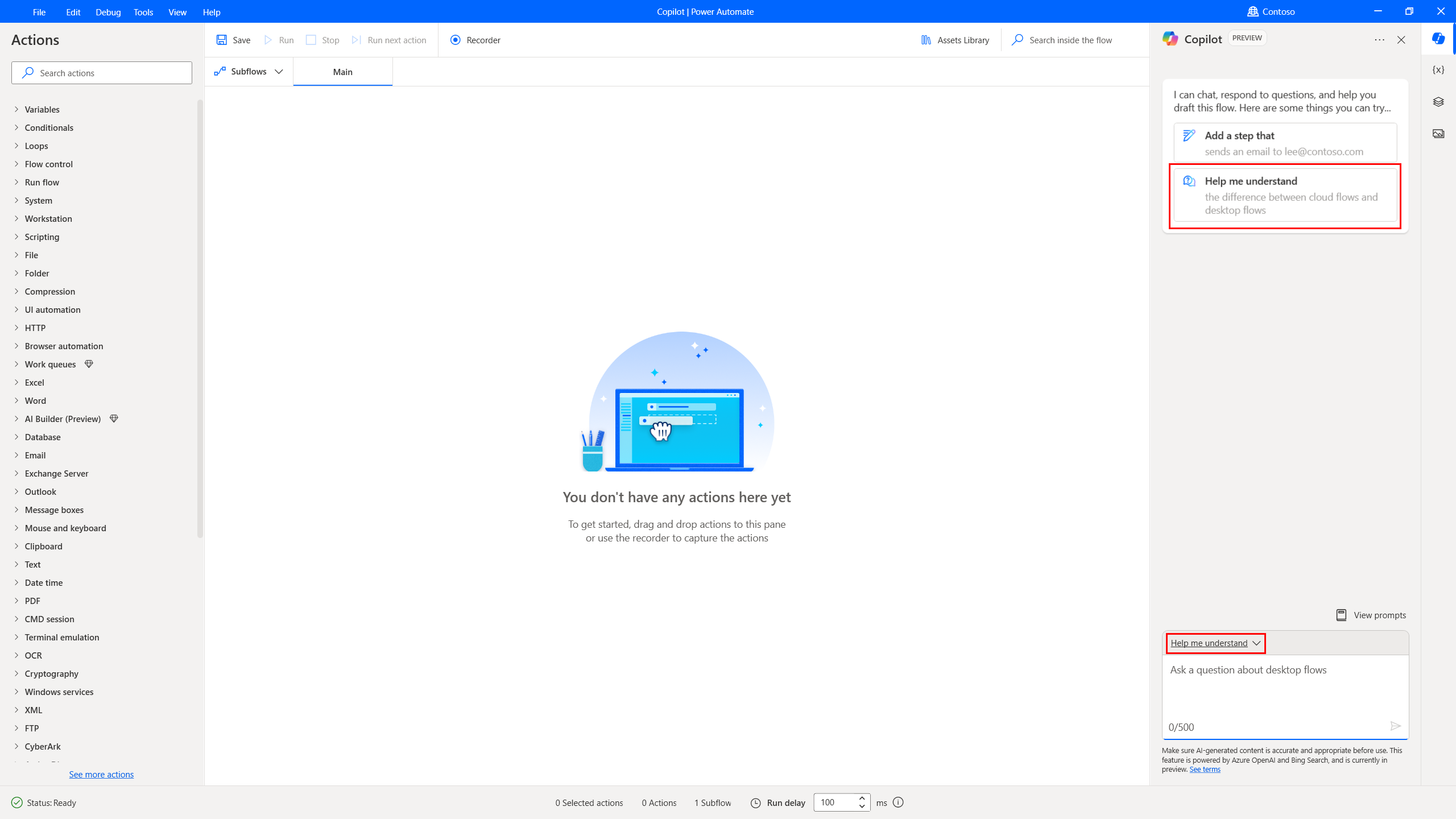Click the Debug menu item

pos(108,11)
